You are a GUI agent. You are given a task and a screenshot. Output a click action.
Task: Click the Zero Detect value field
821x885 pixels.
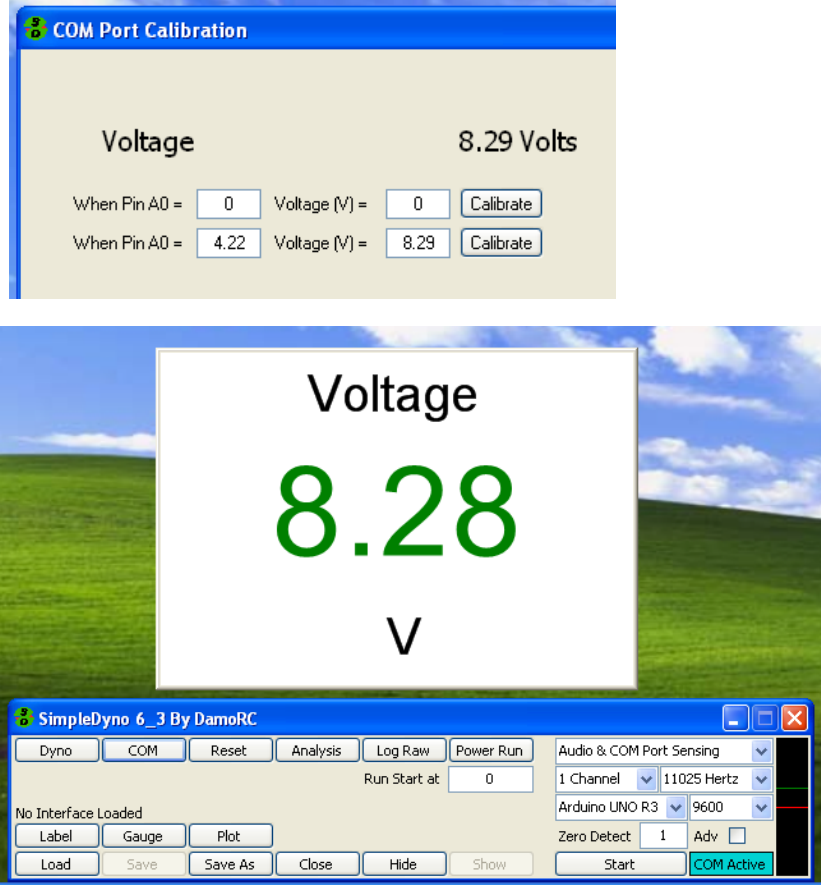click(663, 835)
